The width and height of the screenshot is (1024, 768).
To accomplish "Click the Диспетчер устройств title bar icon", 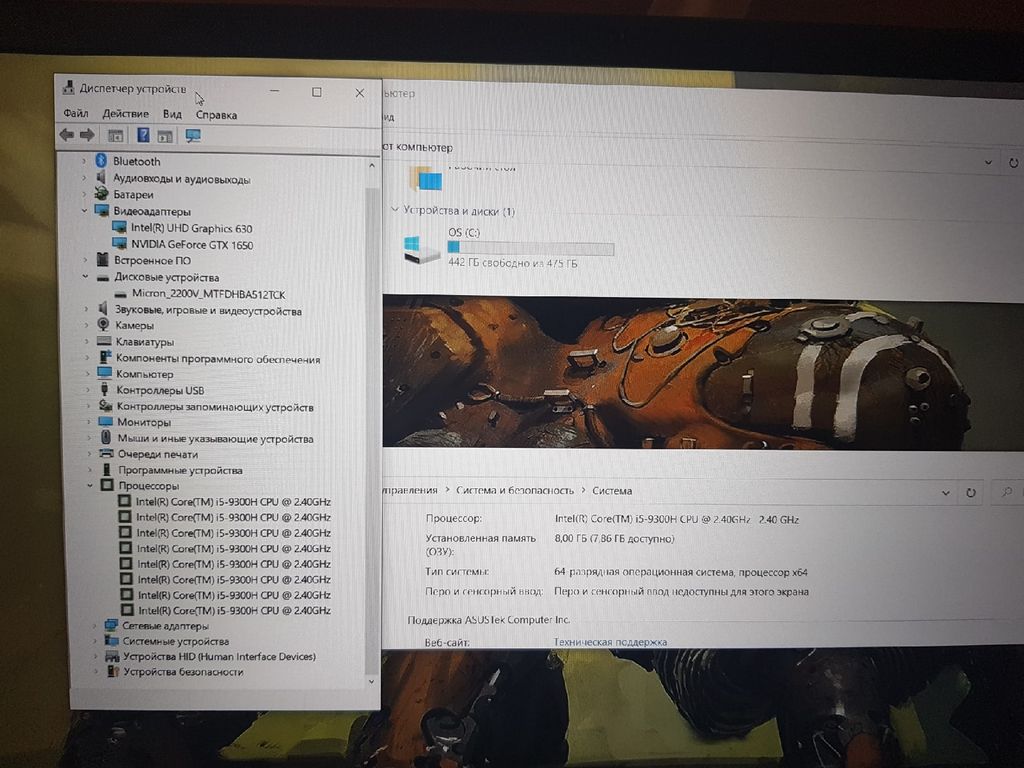I will (68, 86).
